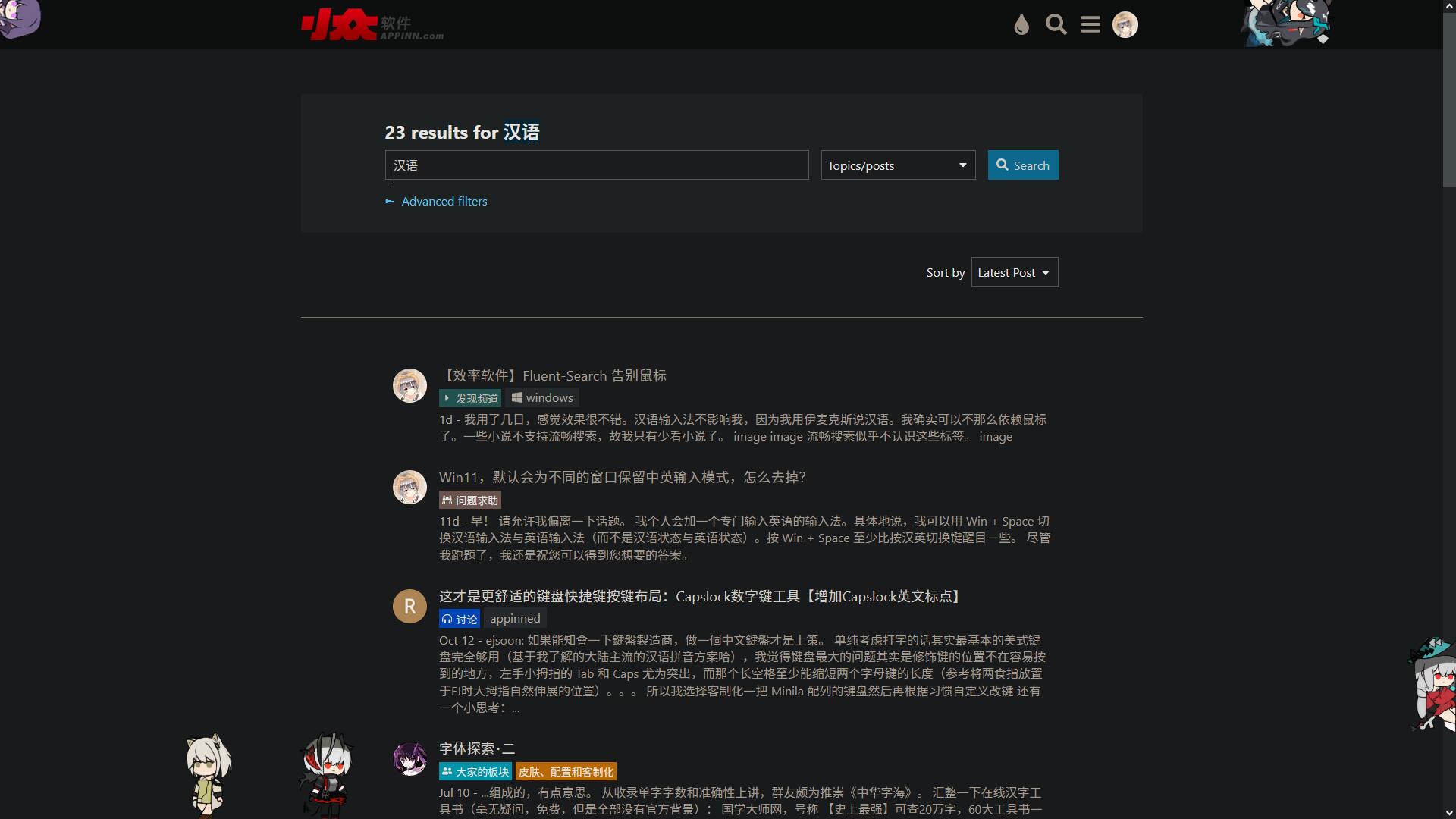Click the purple avatar beside 字体探索·二
The width and height of the screenshot is (1456, 819).
pyautogui.click(x=409, y=758)
